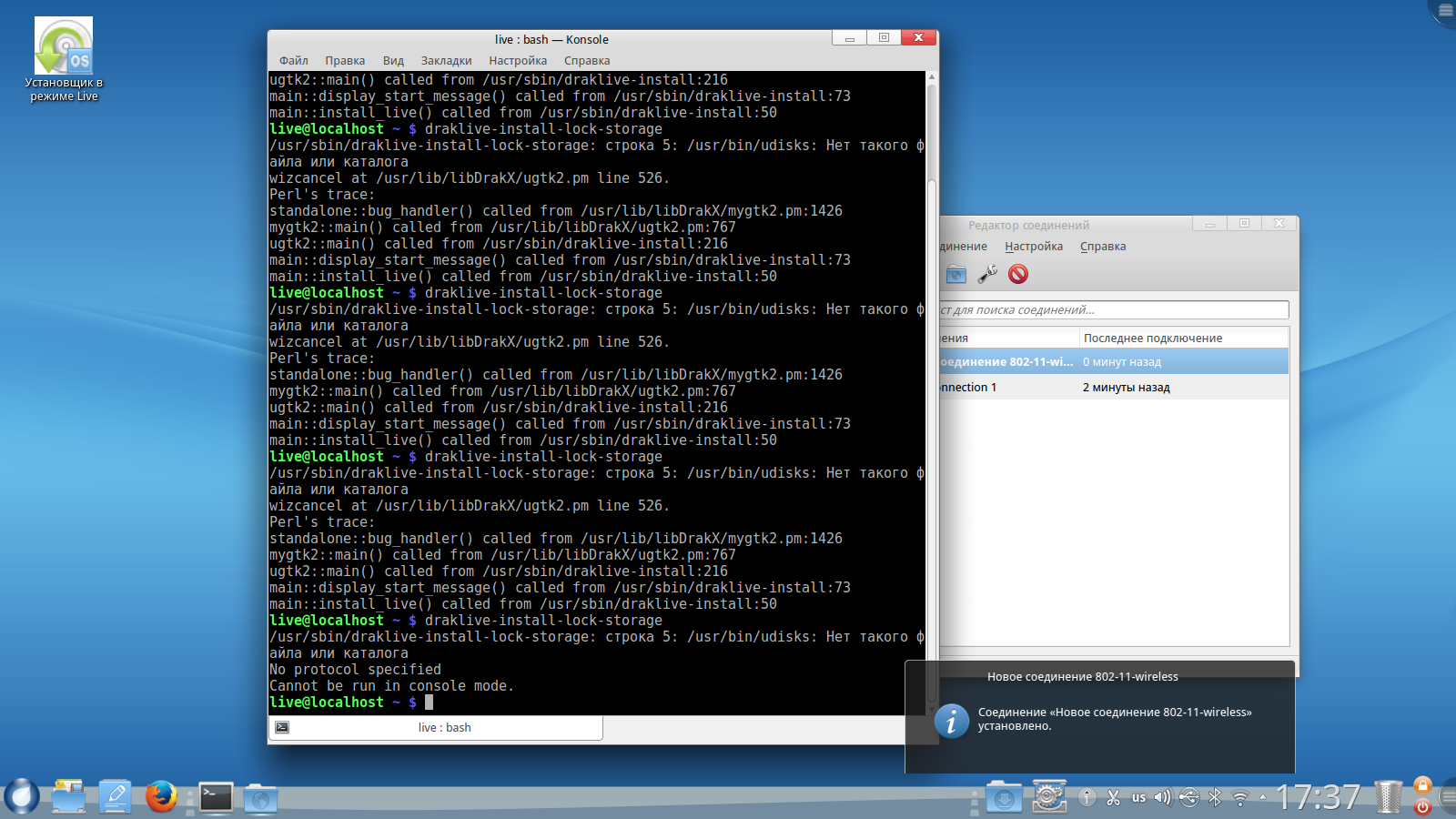The width and height of the screenshot is (1456, 819).
Task: Expand hidden system tray icons arrow
Action: [x=1262, y=798]
